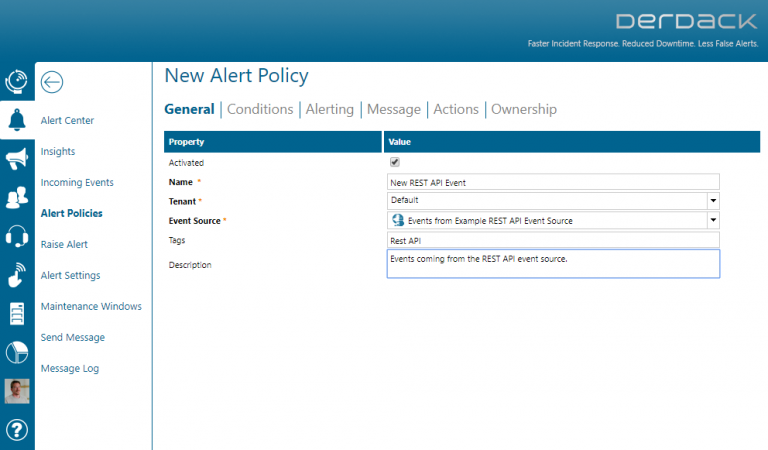Image resolution: width=768 pixels, height=450 pixels.
Task: Open help via question mark icon
Action: point(16,430)
